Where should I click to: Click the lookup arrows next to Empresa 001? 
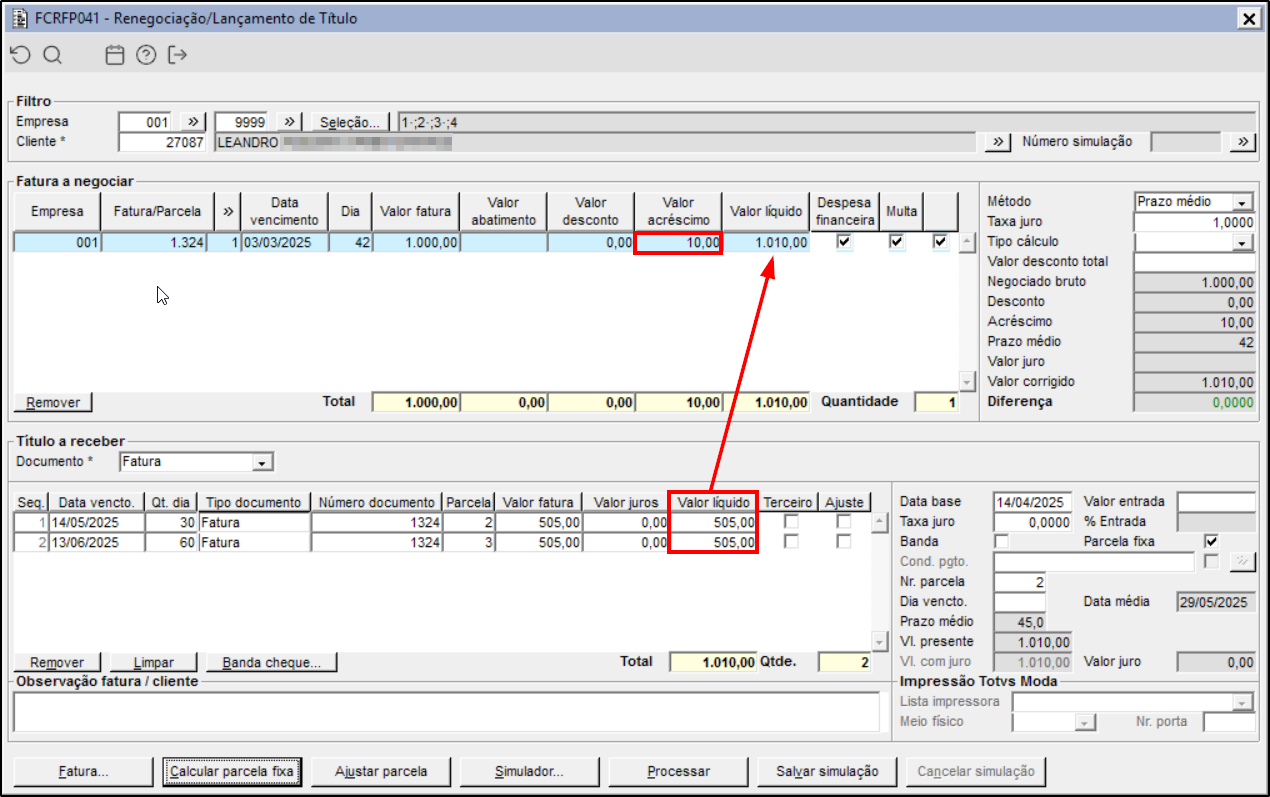(x=193, y=122)
